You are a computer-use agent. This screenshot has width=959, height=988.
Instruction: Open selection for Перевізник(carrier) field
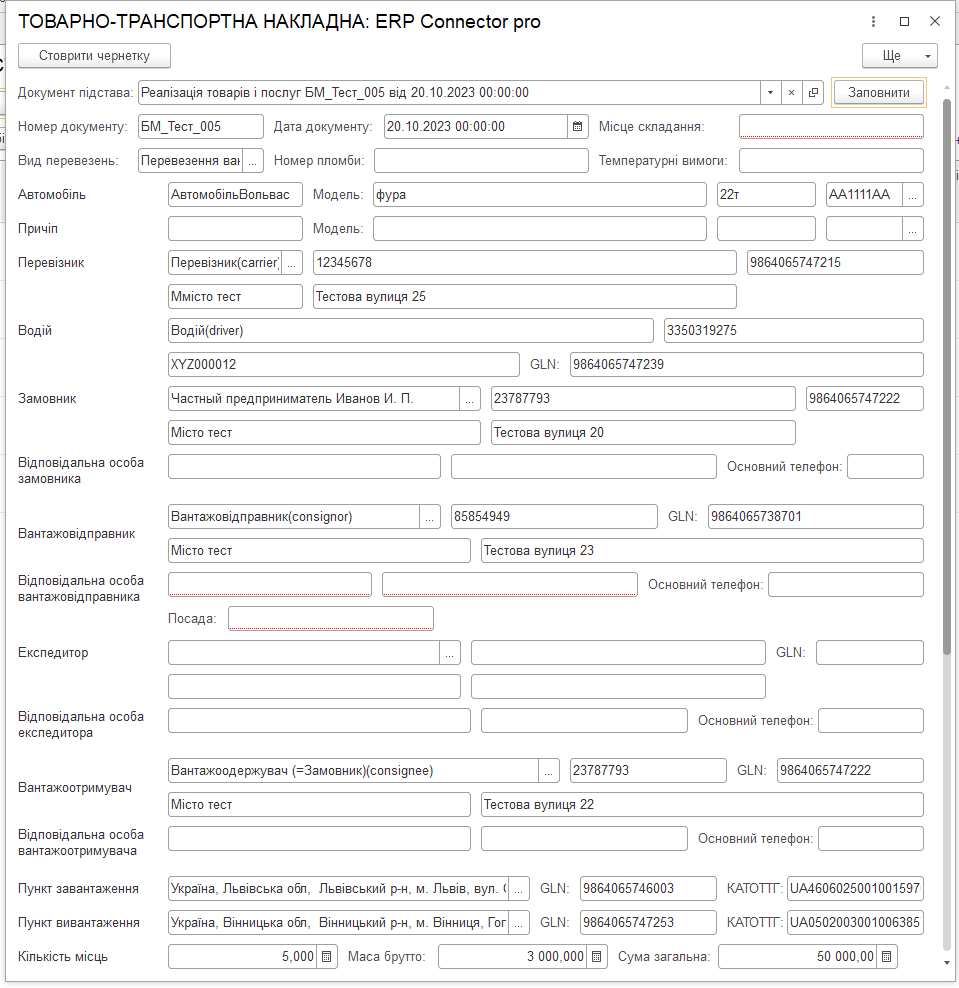click(291, 263)
